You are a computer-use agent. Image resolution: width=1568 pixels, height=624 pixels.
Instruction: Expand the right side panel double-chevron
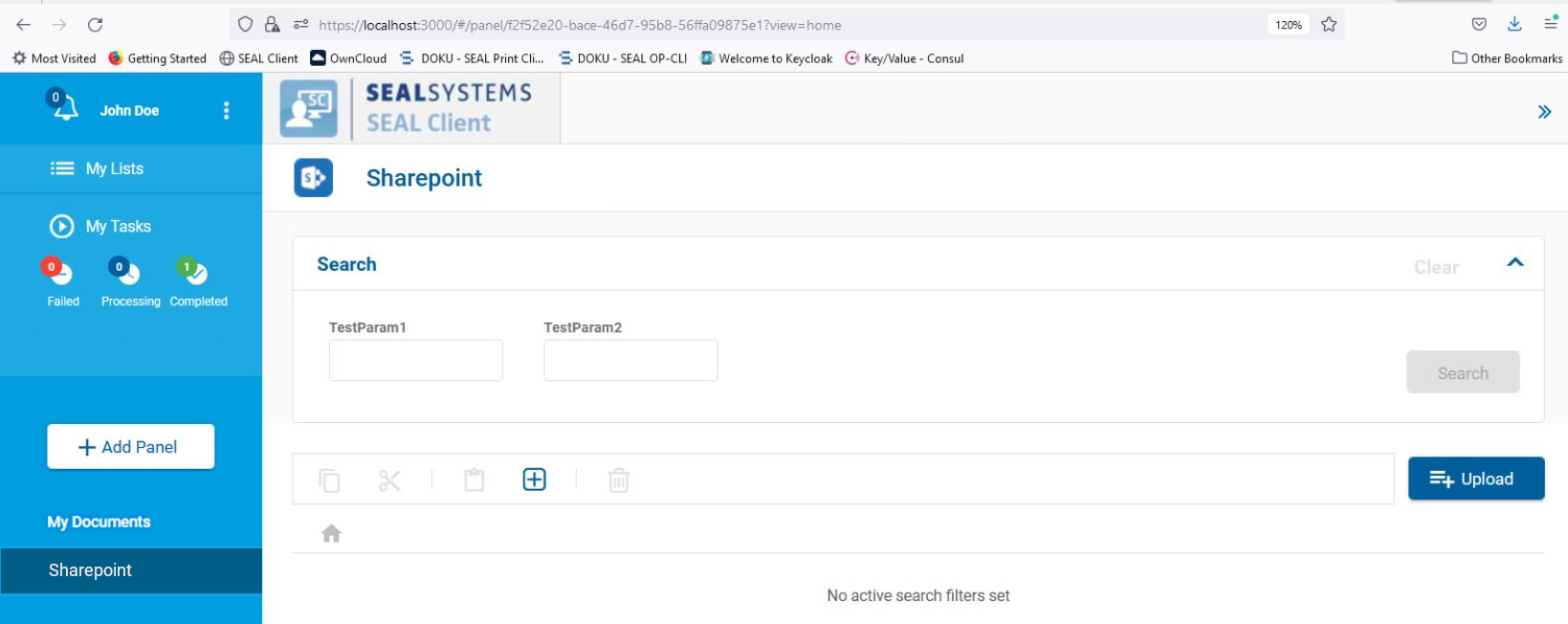[1544, 112]
